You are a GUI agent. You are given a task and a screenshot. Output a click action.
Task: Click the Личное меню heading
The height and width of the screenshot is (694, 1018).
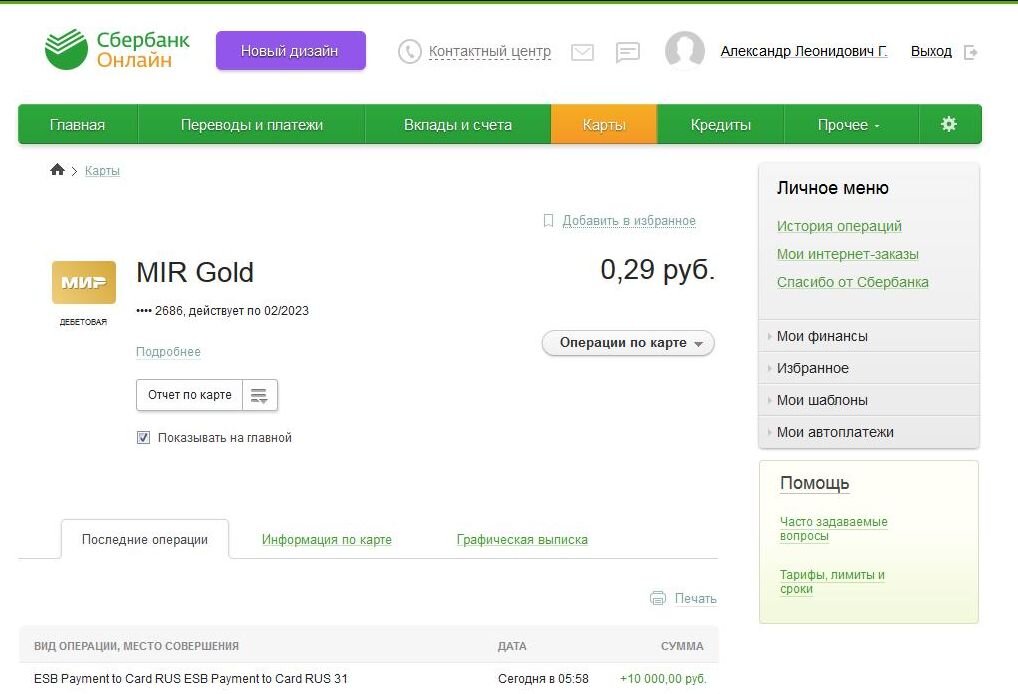[x=832, y=188]
